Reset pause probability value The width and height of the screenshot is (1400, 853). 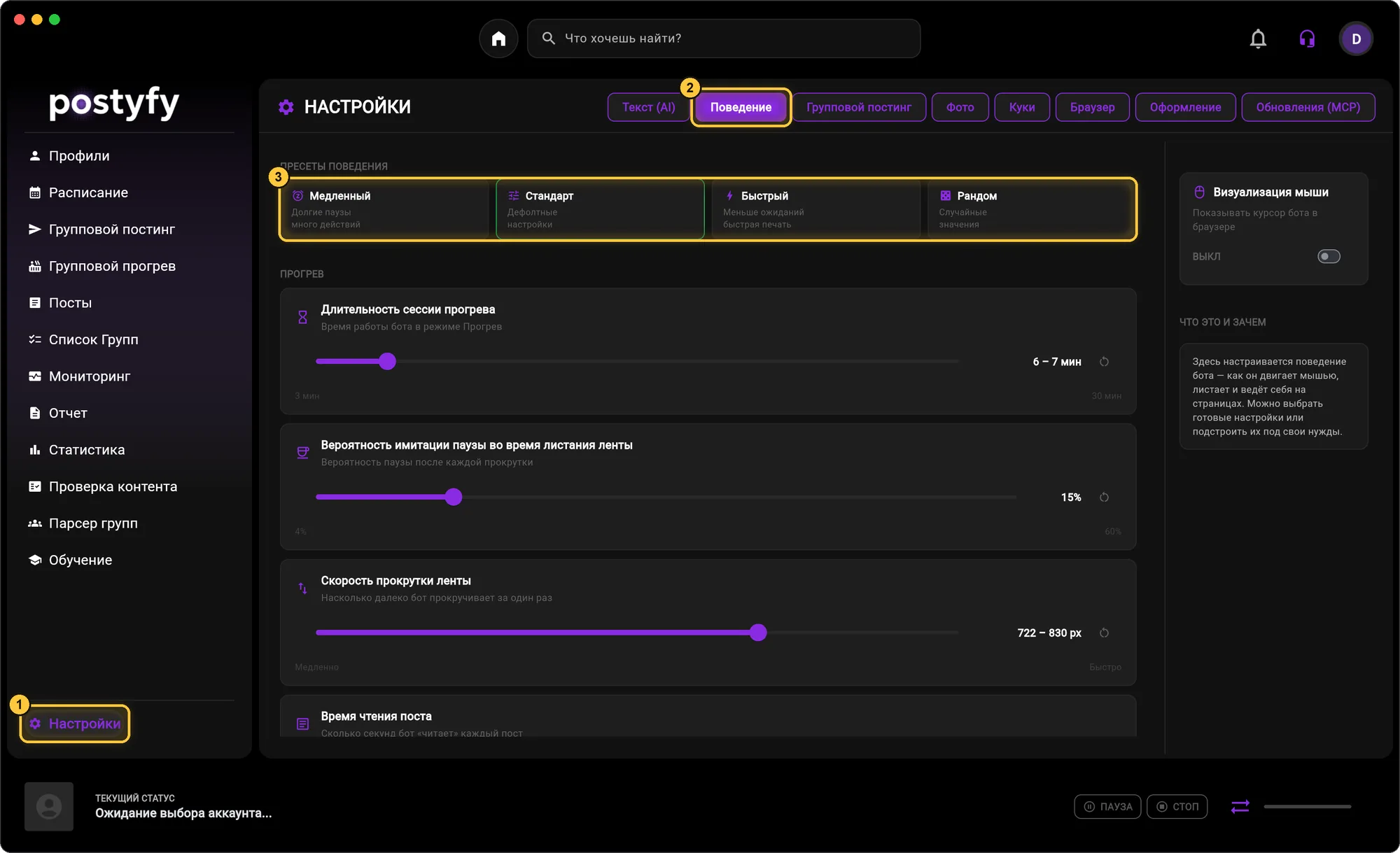[x=1104, y=498]
